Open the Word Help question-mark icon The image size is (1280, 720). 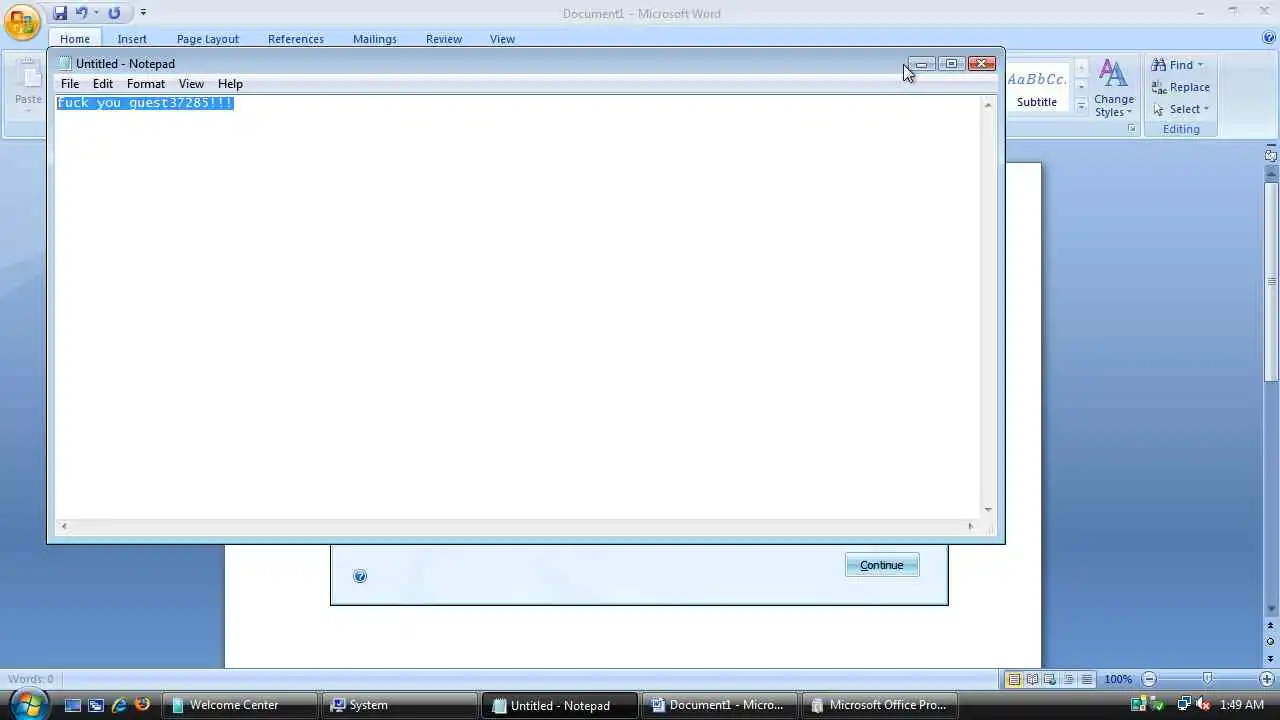pos(1269,38)
